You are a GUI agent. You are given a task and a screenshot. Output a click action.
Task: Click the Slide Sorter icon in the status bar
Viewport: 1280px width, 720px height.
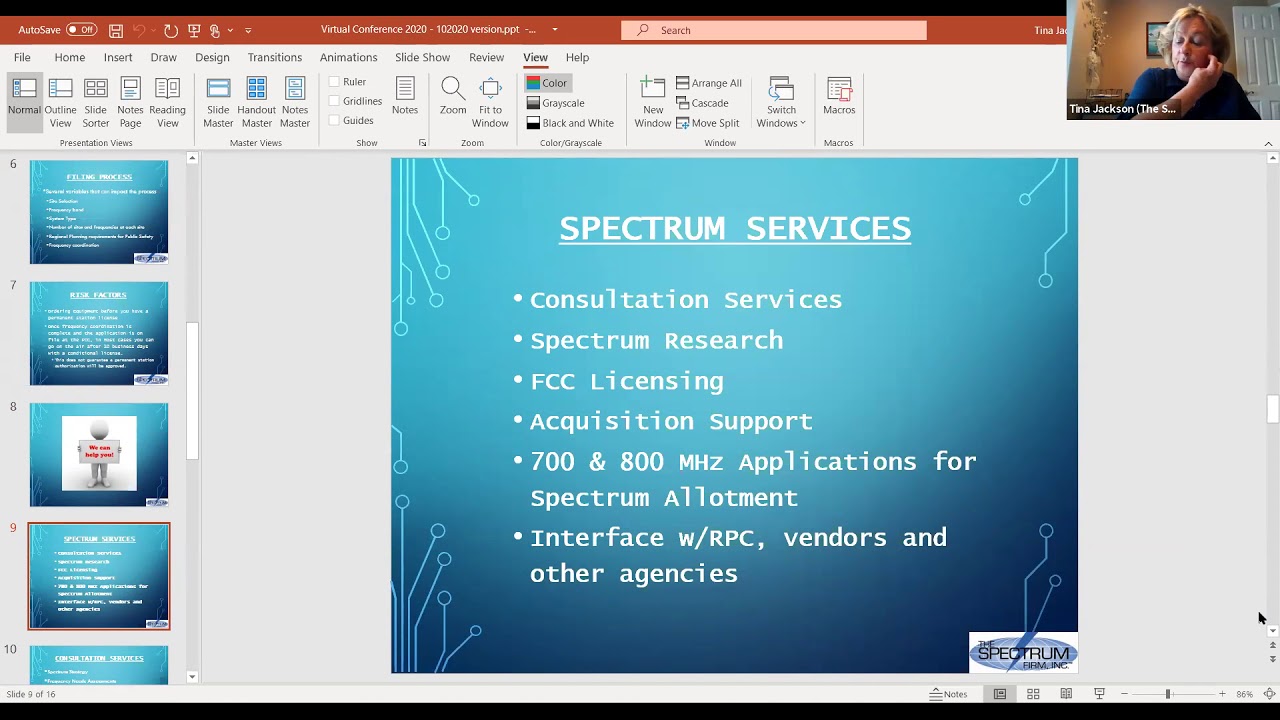point(1033,694)
